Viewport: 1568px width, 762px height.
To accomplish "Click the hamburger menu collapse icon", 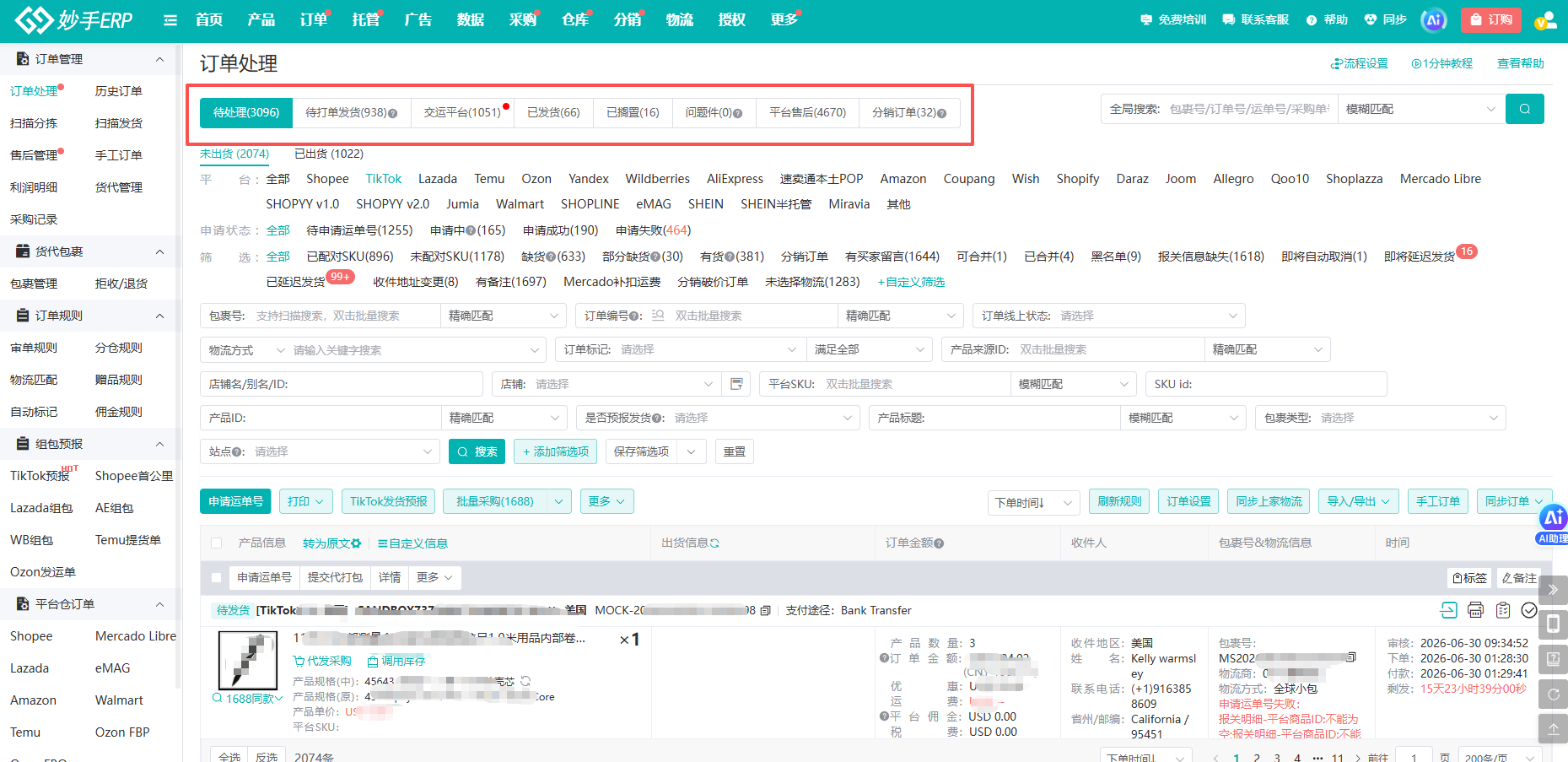I will 170,20.
